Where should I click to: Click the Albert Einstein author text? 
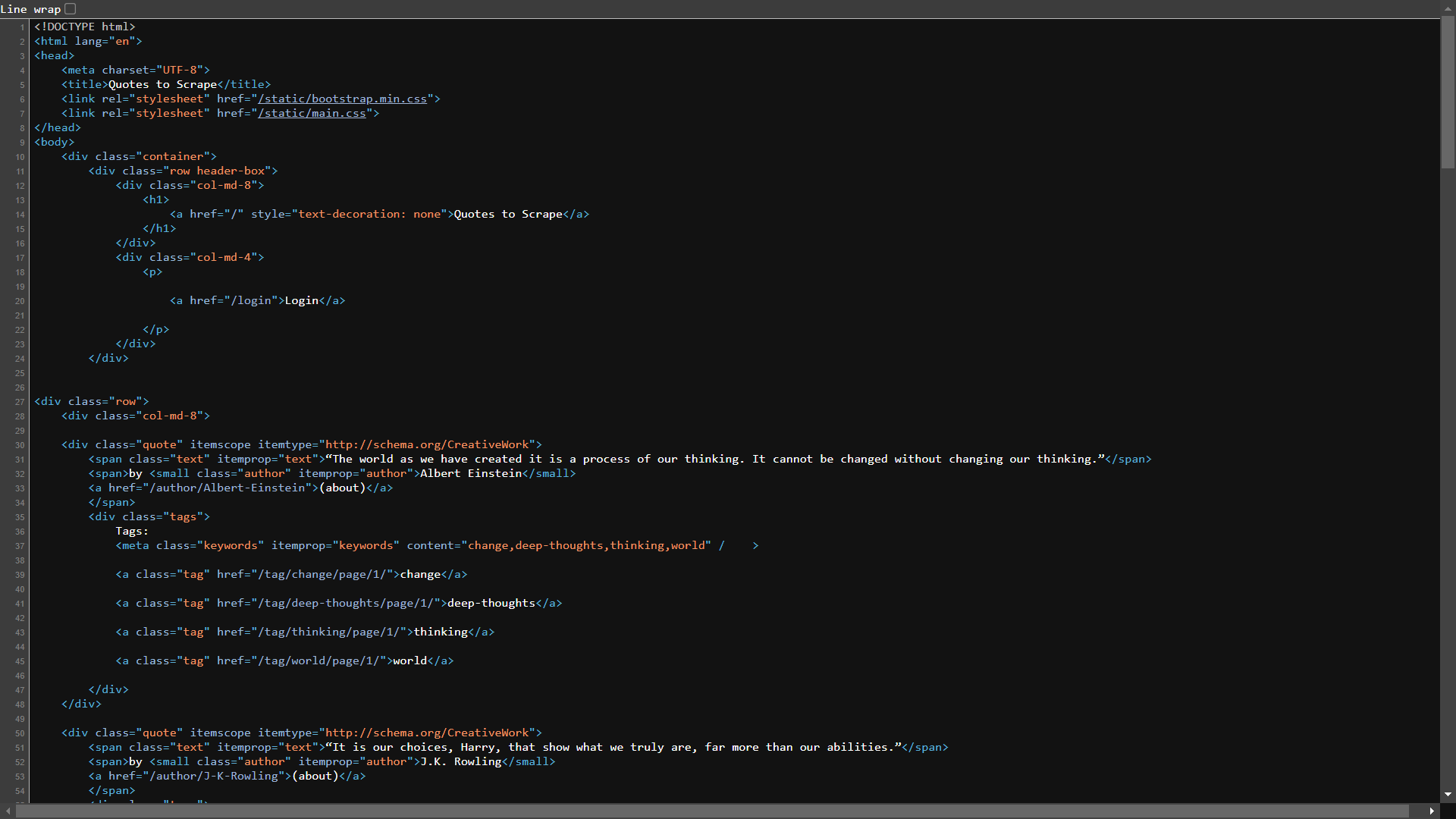pyautogui.click(x=471, y=473)
